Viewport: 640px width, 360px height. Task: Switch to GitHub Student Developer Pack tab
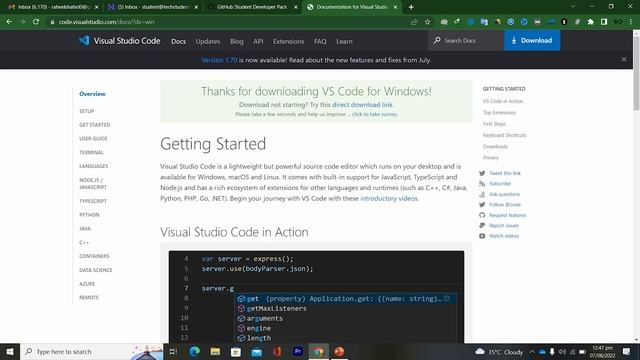pos(252,7)
